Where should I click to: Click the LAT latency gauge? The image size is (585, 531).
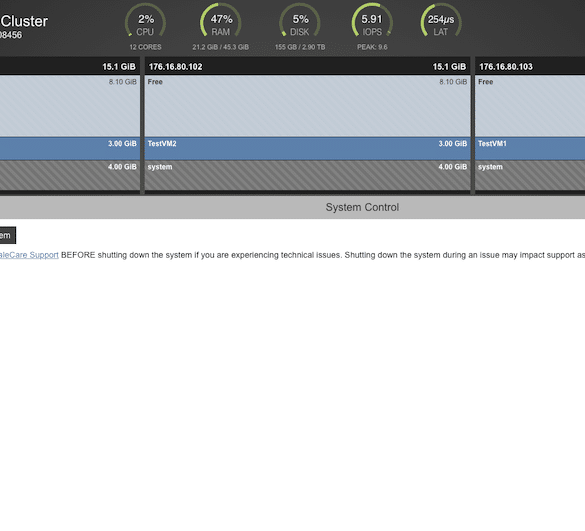441,21
